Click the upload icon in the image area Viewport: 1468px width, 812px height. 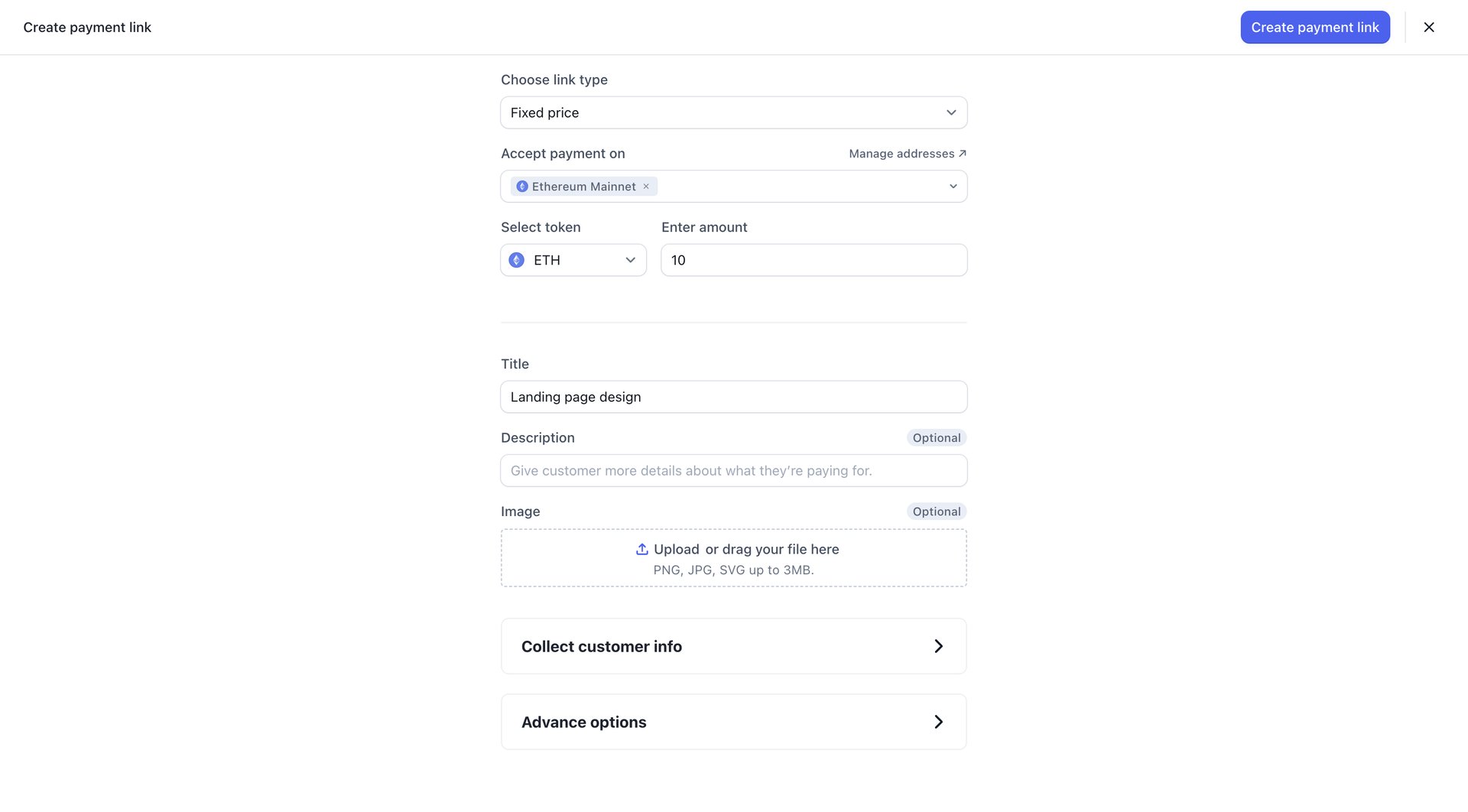click(x=641, y=549)
